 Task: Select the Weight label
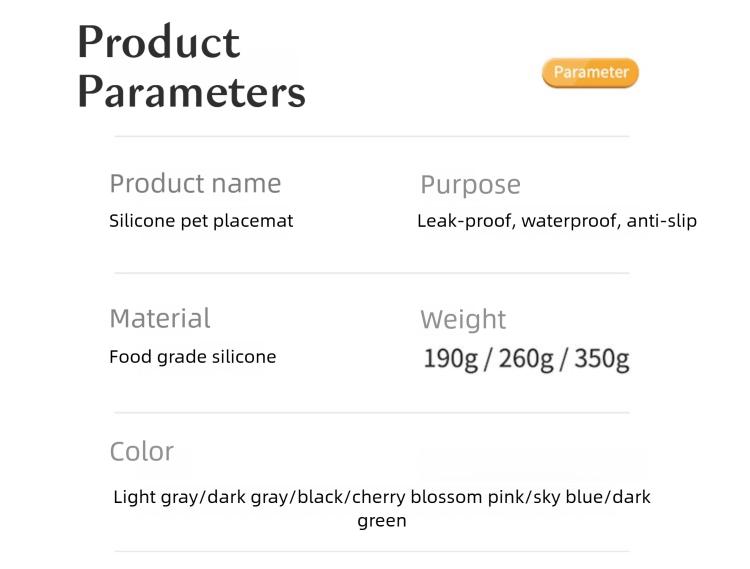463,320
